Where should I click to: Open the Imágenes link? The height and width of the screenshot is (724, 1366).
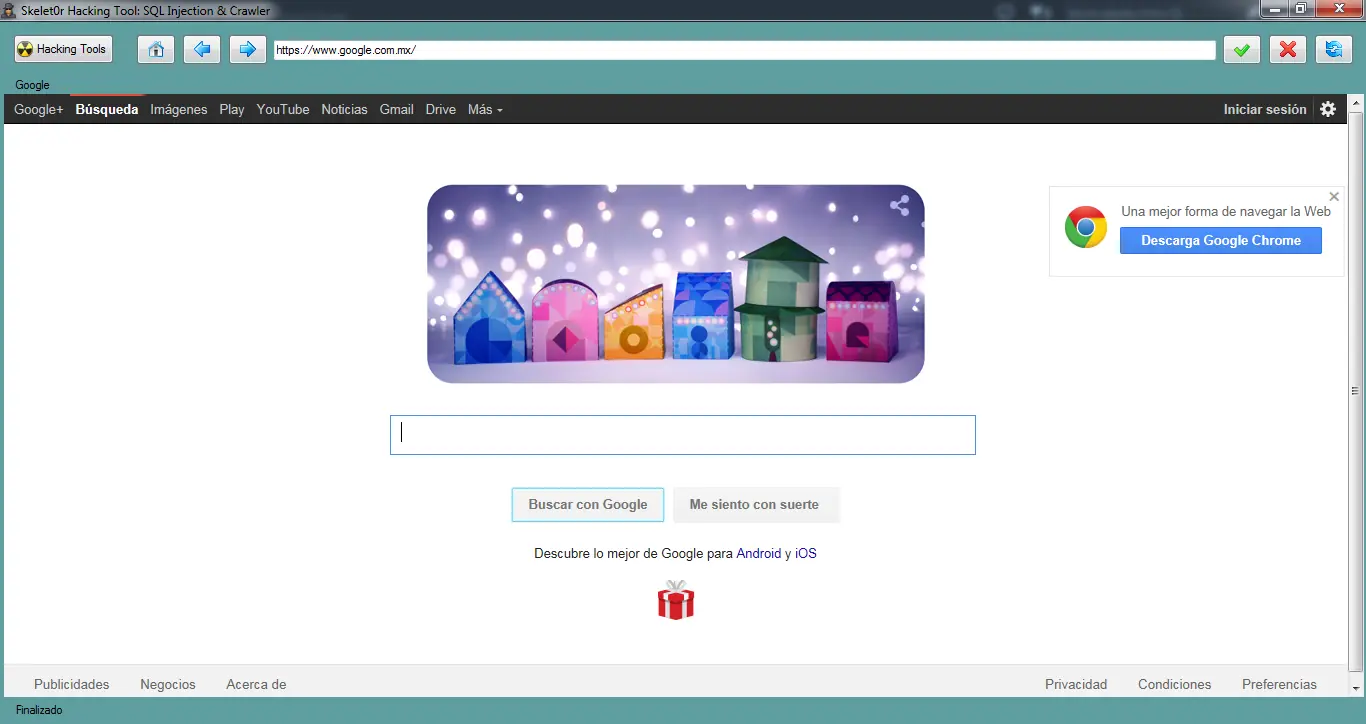pos(179,109)
